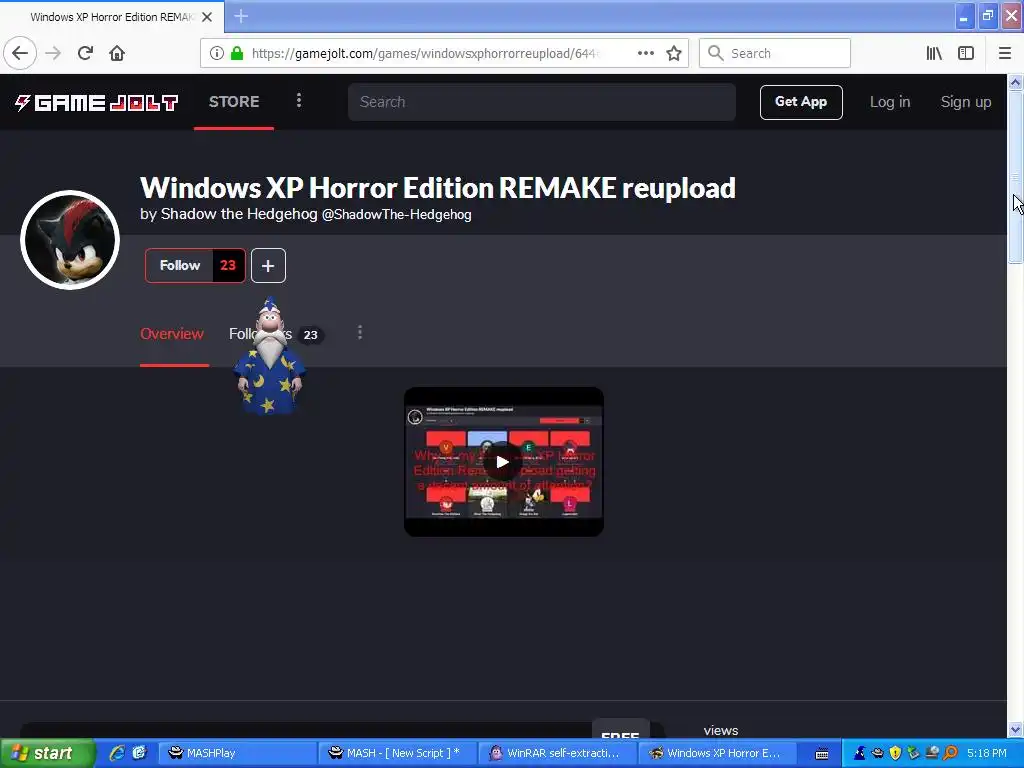Click the Firefox search box

[775, 53]
